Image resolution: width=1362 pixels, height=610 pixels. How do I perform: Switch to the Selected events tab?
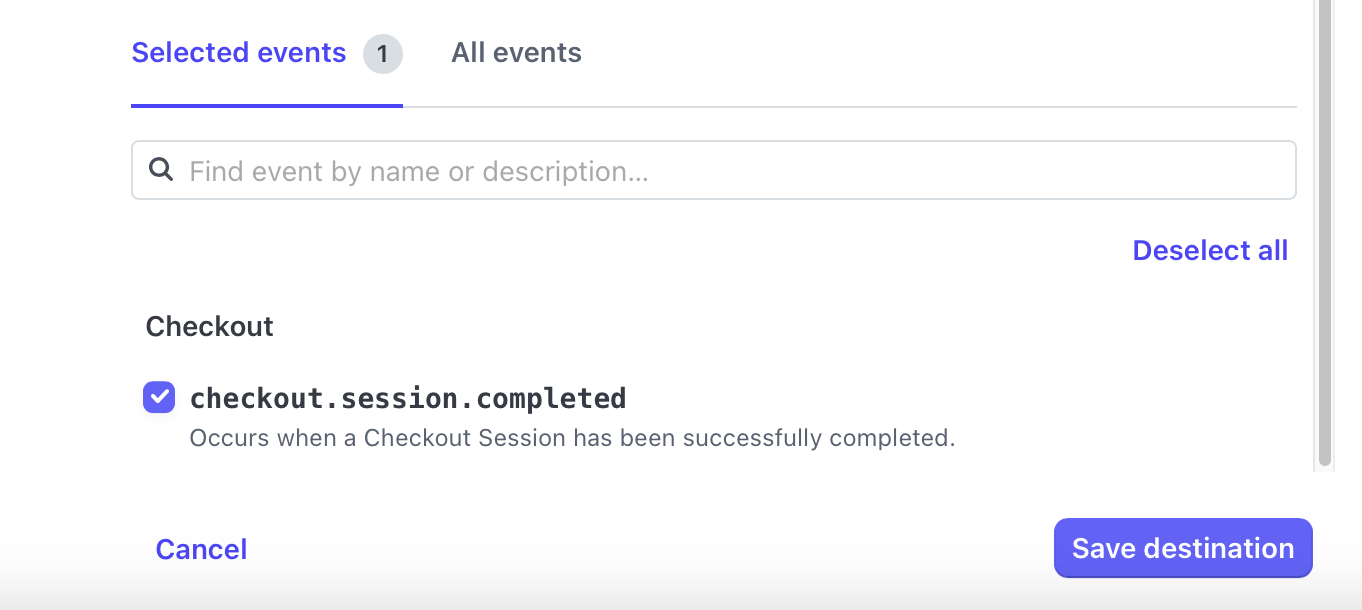pos(239,53)
